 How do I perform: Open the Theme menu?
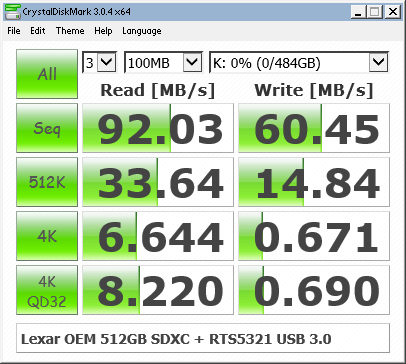click(x=70, y=31)
